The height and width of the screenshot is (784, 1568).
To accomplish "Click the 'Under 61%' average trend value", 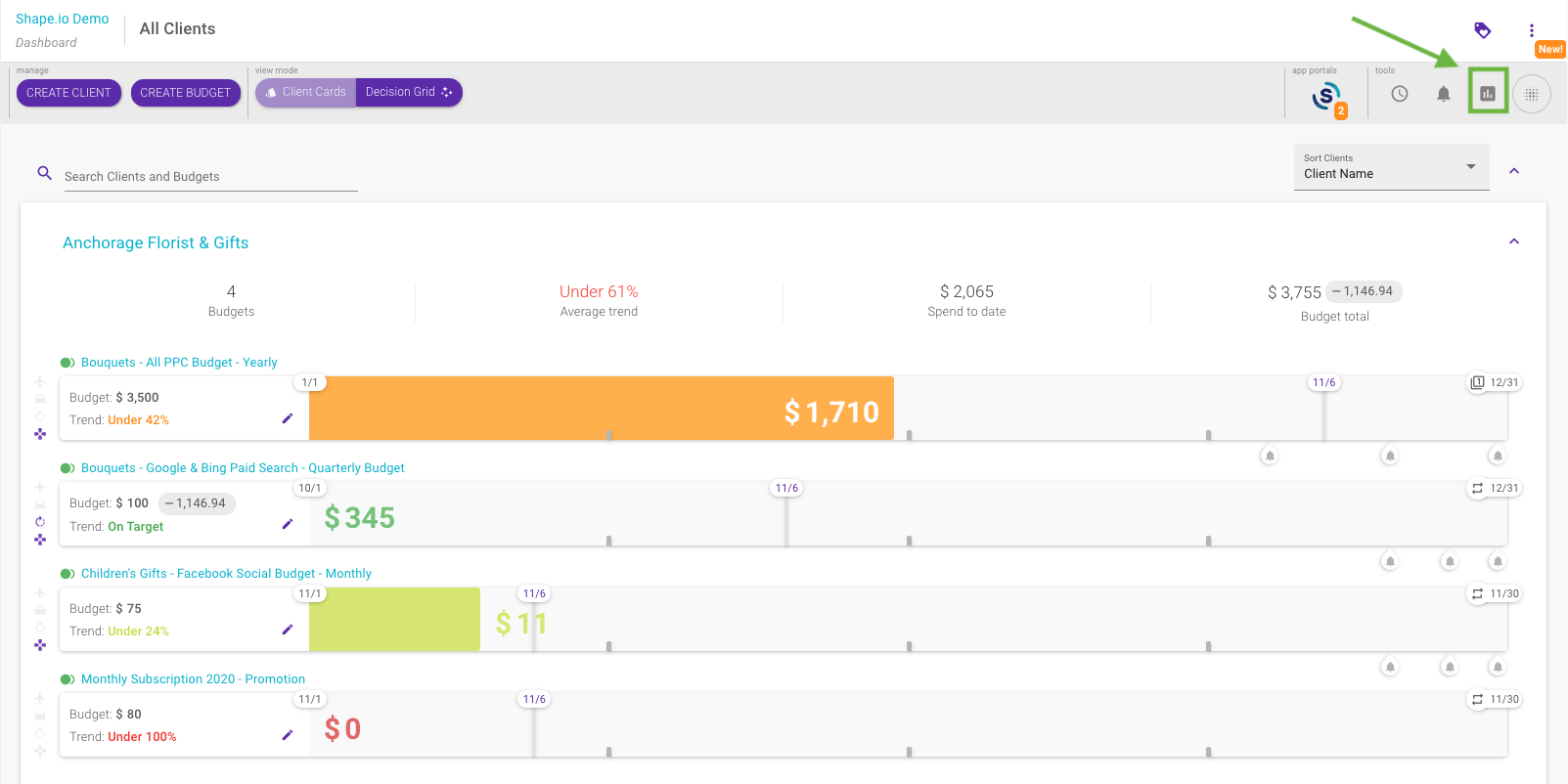I will click(x=599, y=291).
